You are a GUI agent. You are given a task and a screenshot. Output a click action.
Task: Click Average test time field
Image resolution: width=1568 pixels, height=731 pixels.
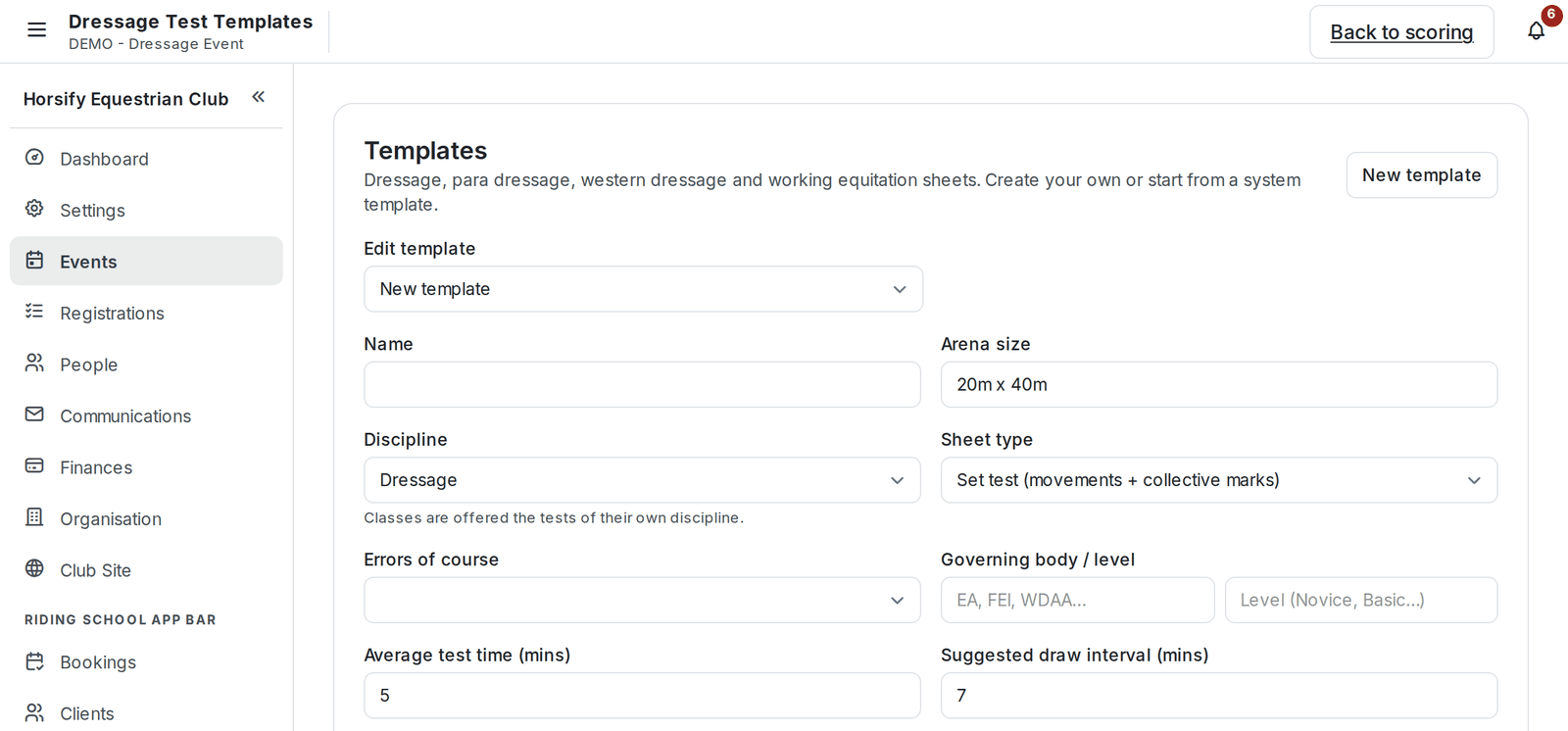(x=642, y=695)
